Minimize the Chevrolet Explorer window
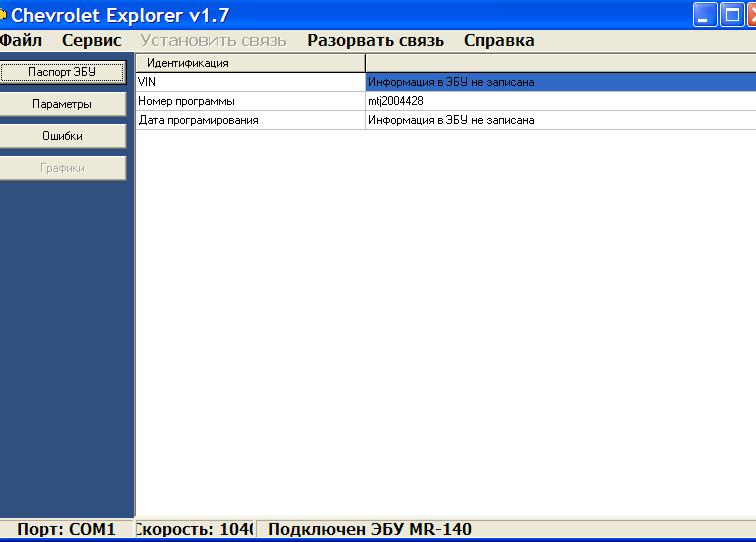The image size is (756, 542). pyautogui.click(x=704, y=15)
